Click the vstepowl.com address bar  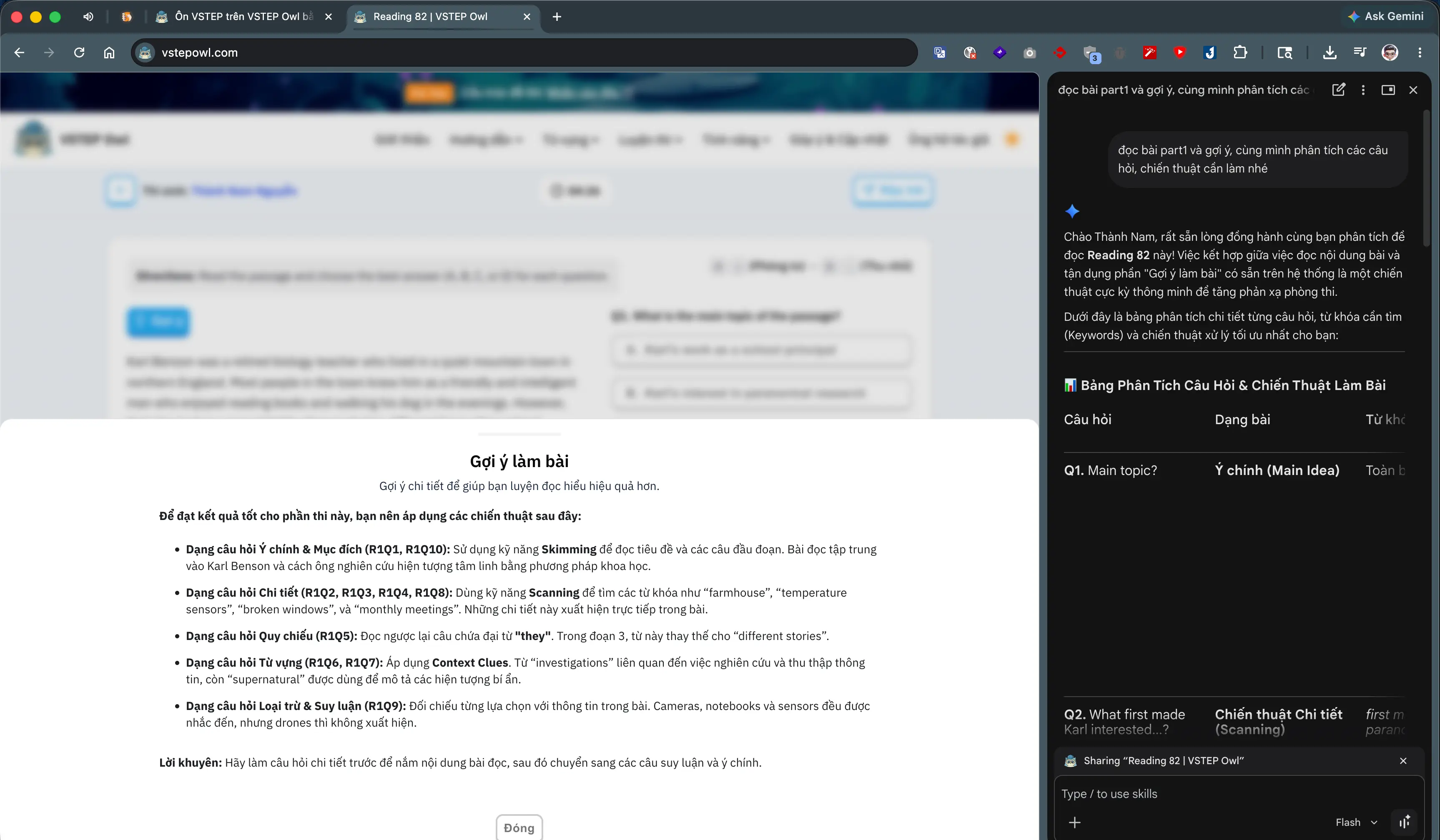[x=524, y=52]
